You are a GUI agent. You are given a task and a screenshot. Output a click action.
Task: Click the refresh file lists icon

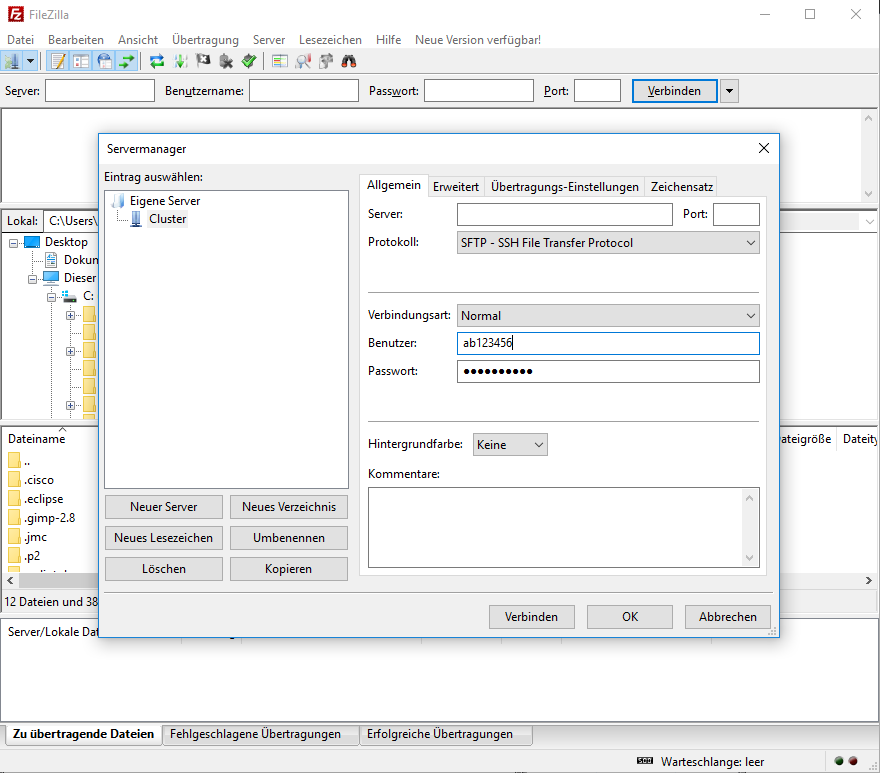point(157,61)
